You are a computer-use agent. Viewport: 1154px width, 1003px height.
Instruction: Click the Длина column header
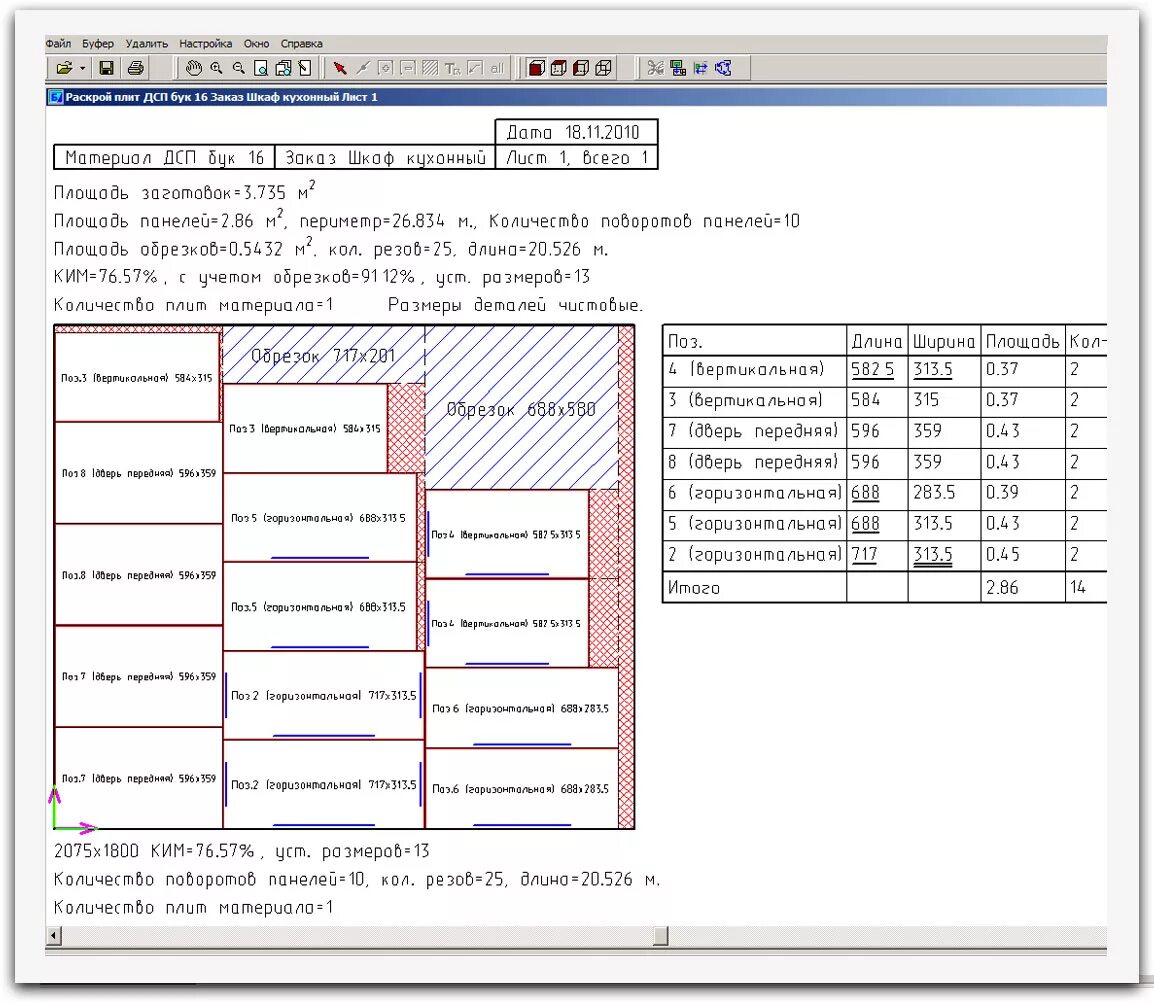pyautogui.click(x=877, y=341)
